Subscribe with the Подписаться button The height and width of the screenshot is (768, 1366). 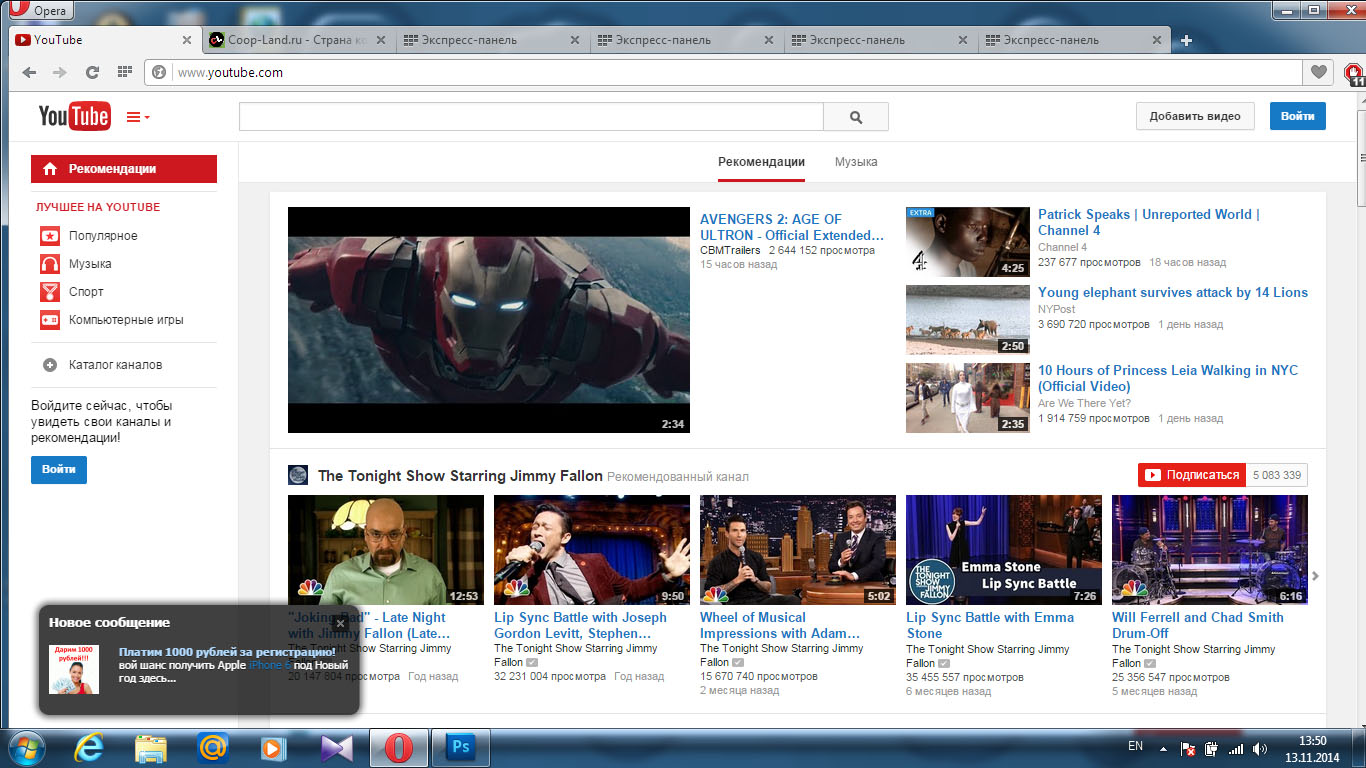[1192, 475]
